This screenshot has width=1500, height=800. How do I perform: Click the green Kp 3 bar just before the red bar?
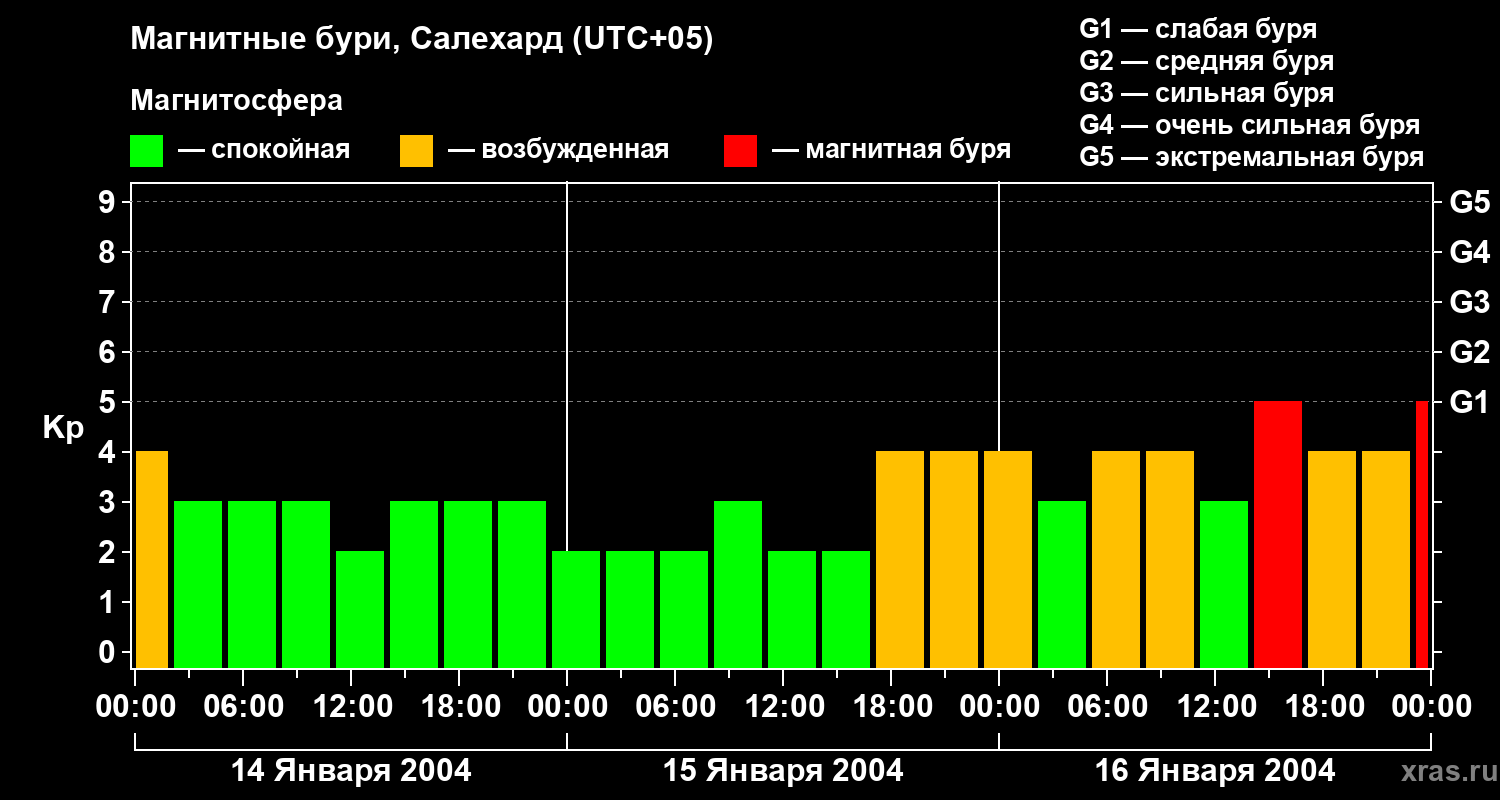1224,585
